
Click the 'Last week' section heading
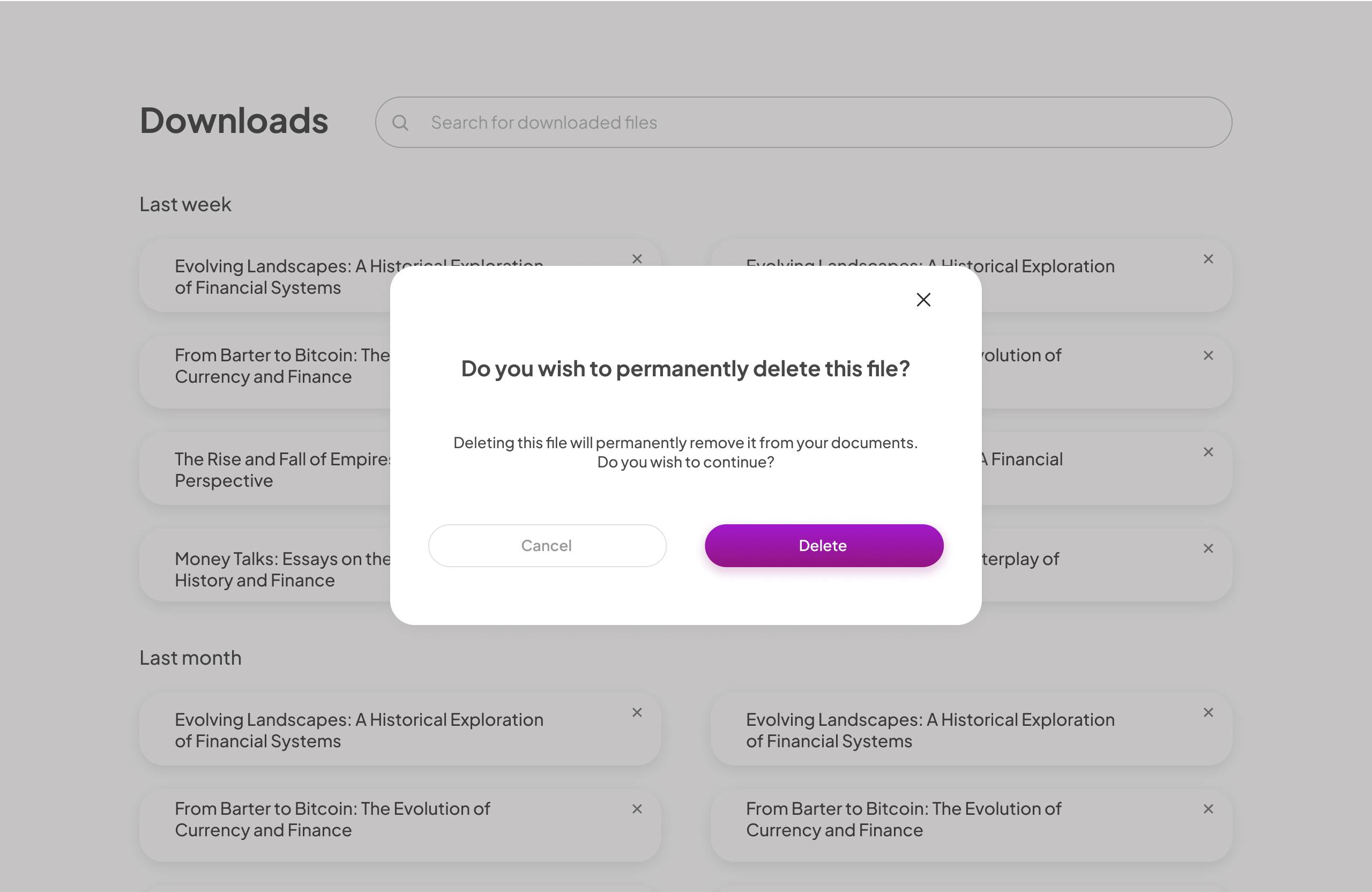pyautogui.click(x=185, y=204)
